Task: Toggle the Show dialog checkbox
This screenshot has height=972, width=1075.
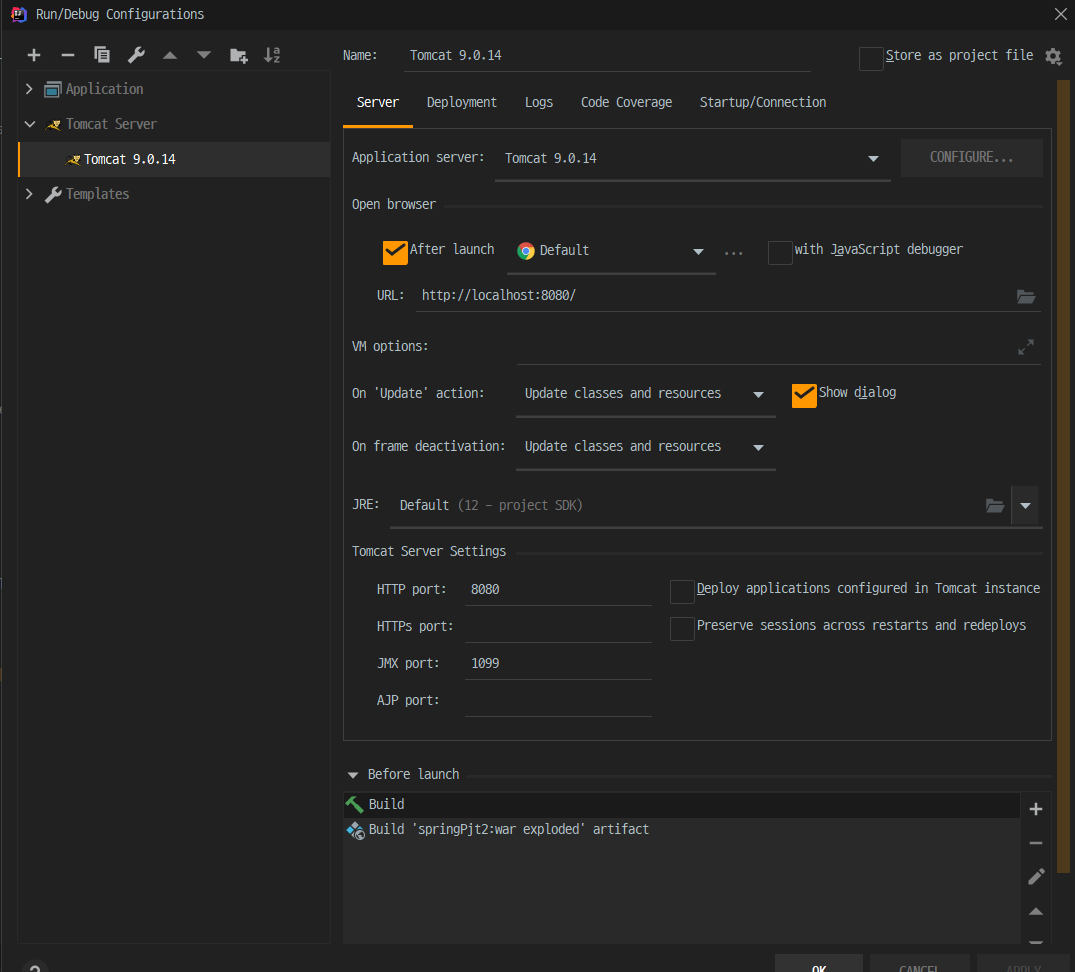Action: click(804, 396)
